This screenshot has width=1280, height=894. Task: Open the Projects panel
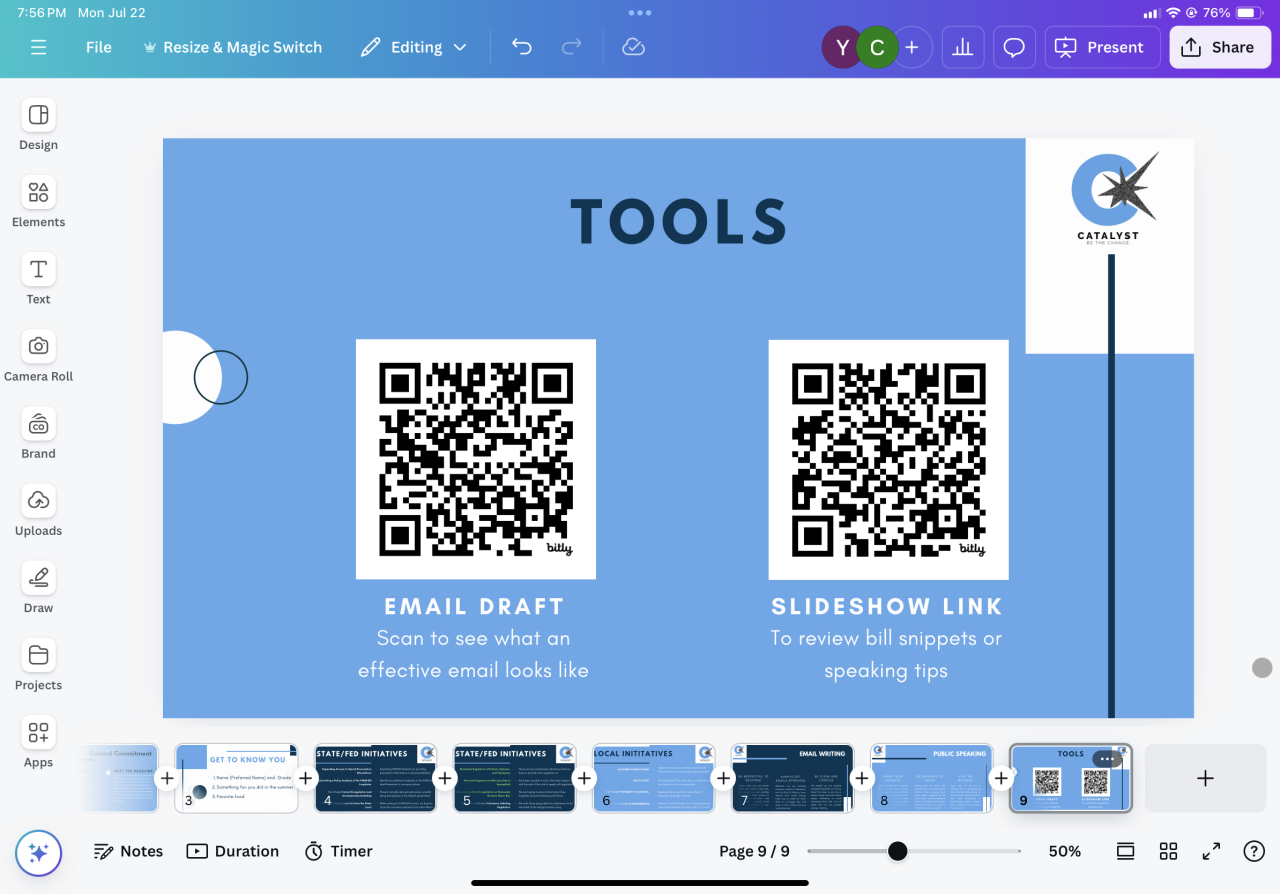pos(38,665)
